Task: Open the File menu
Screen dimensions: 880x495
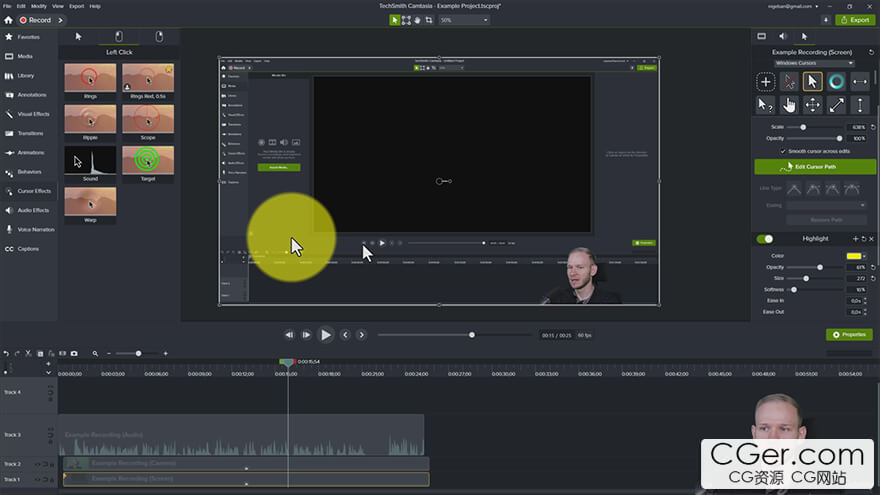Action: [7, 6]
